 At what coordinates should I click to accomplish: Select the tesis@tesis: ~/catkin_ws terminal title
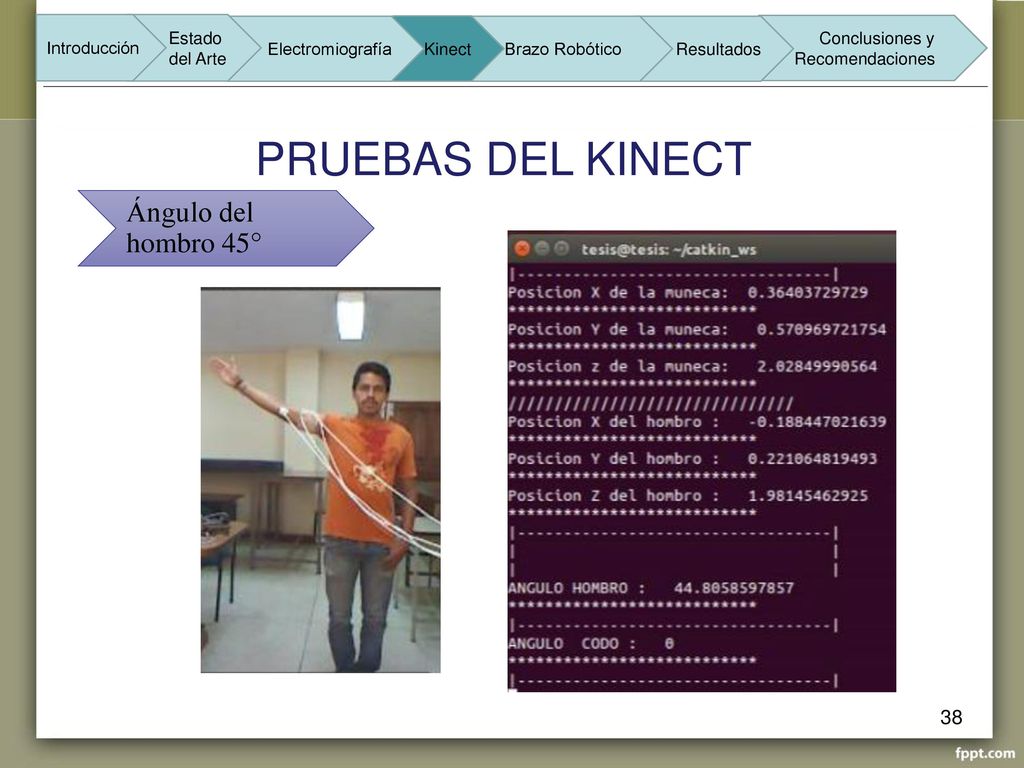point(668,249)
